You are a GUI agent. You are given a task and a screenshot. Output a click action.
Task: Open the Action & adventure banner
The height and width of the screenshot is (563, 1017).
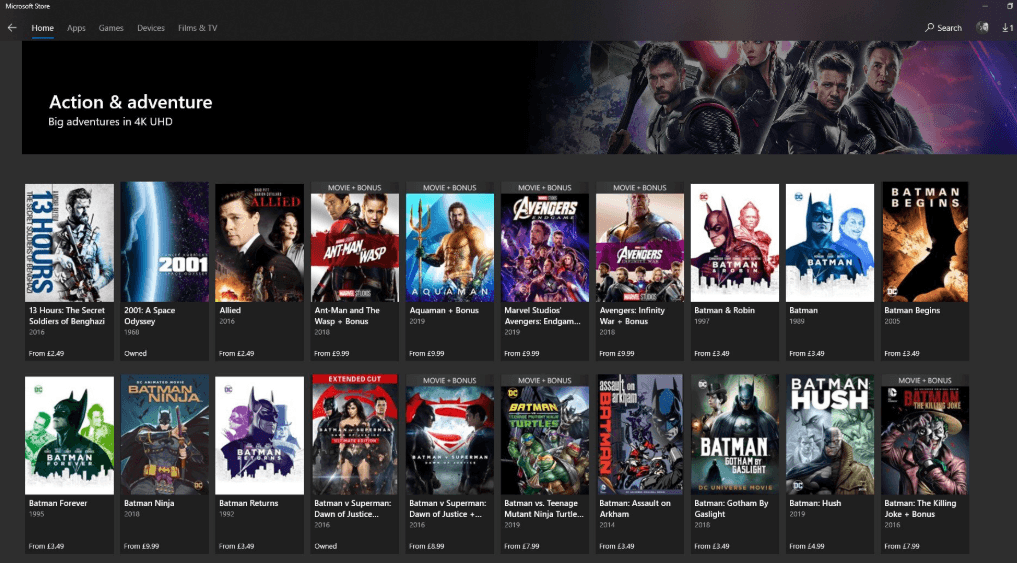(x=519, y=97)
